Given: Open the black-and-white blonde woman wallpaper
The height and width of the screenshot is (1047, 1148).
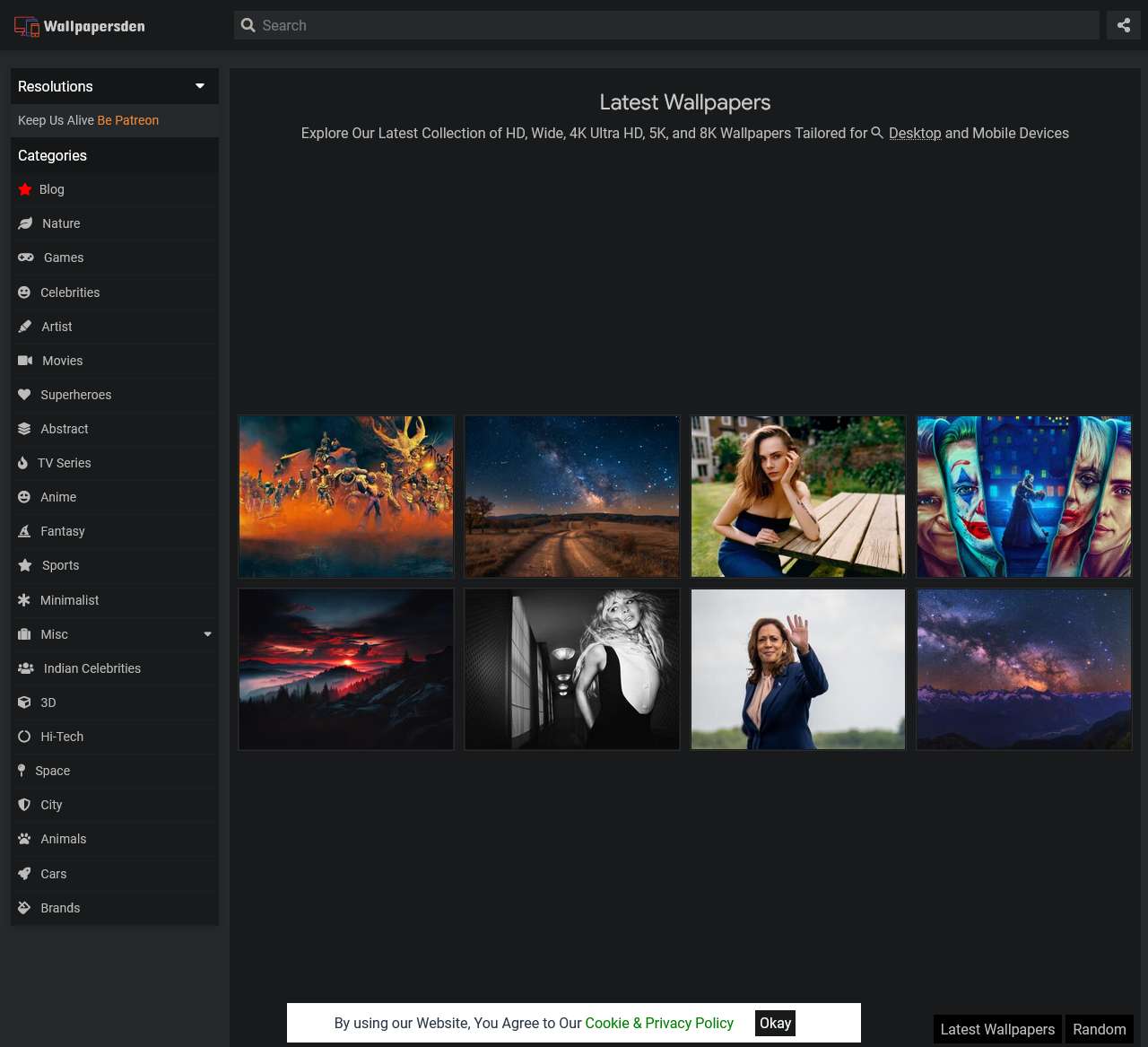Looking at the screenshot, I should coord(572,669).
